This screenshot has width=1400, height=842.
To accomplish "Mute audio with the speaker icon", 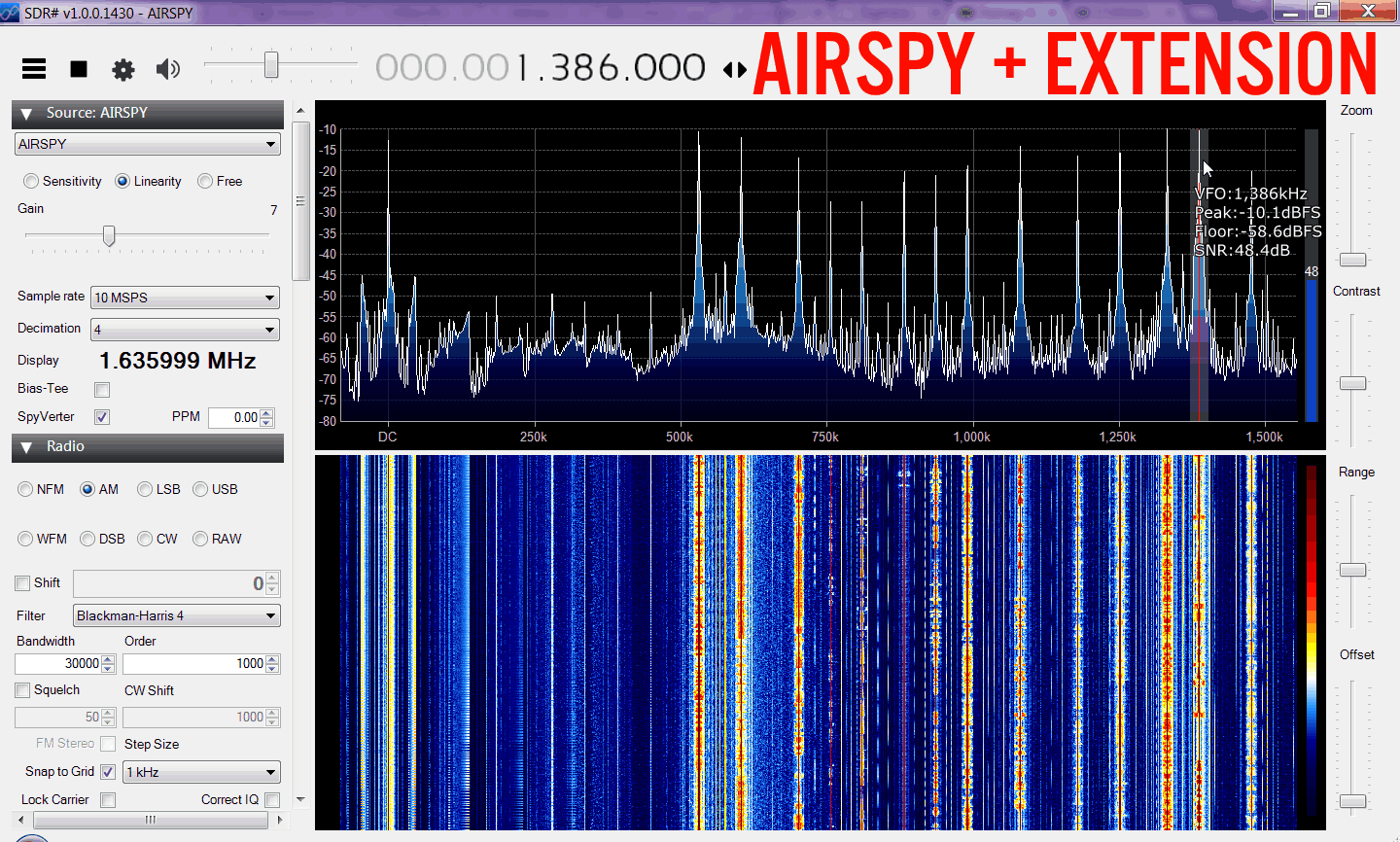I will point(168,68).
